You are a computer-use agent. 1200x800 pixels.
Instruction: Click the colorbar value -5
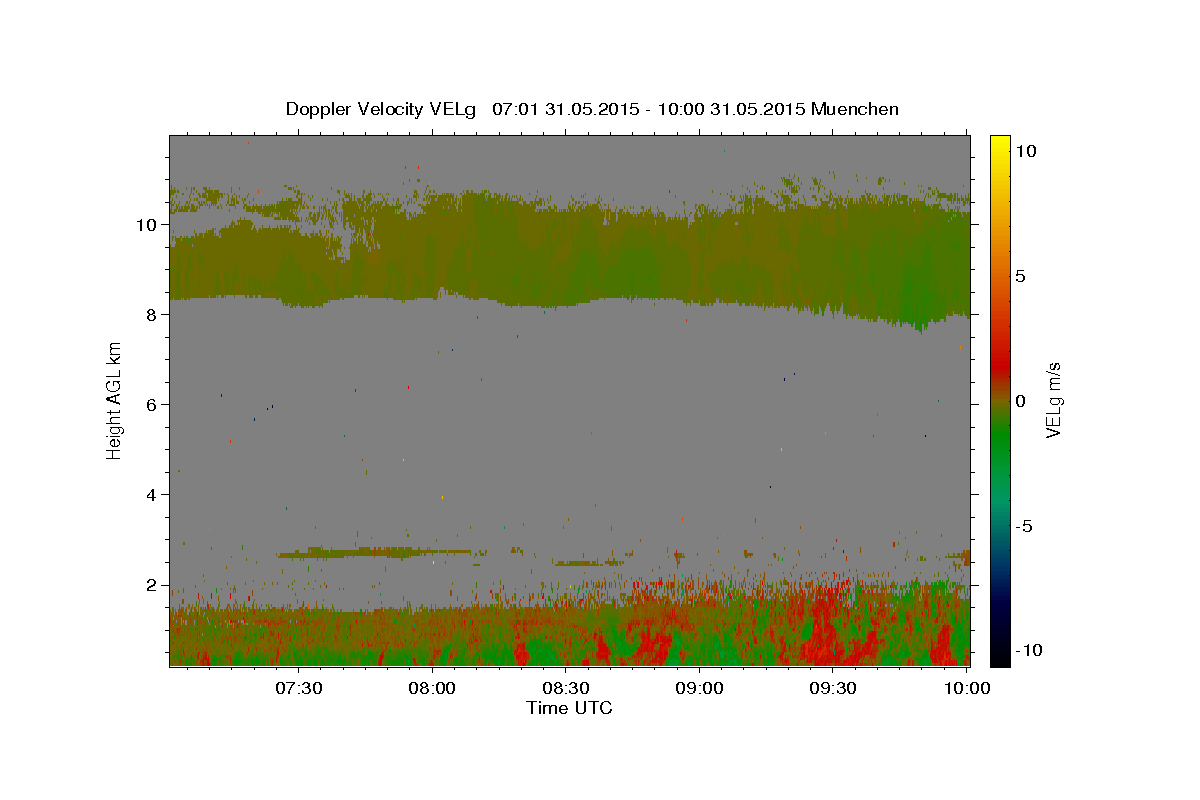(1025, 527)
